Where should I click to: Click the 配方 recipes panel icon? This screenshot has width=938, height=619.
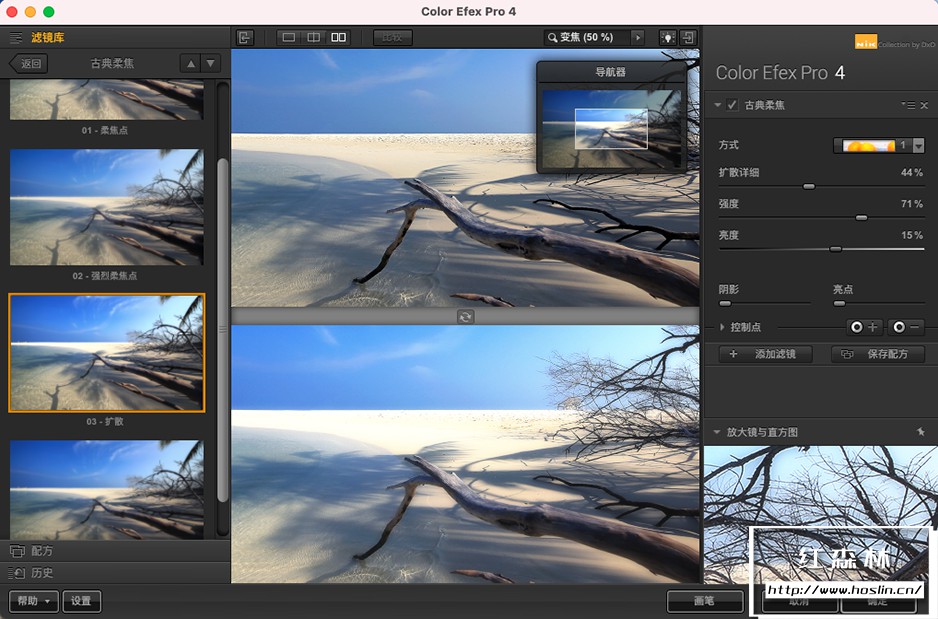pyautogui.click(x=17, y=551)
